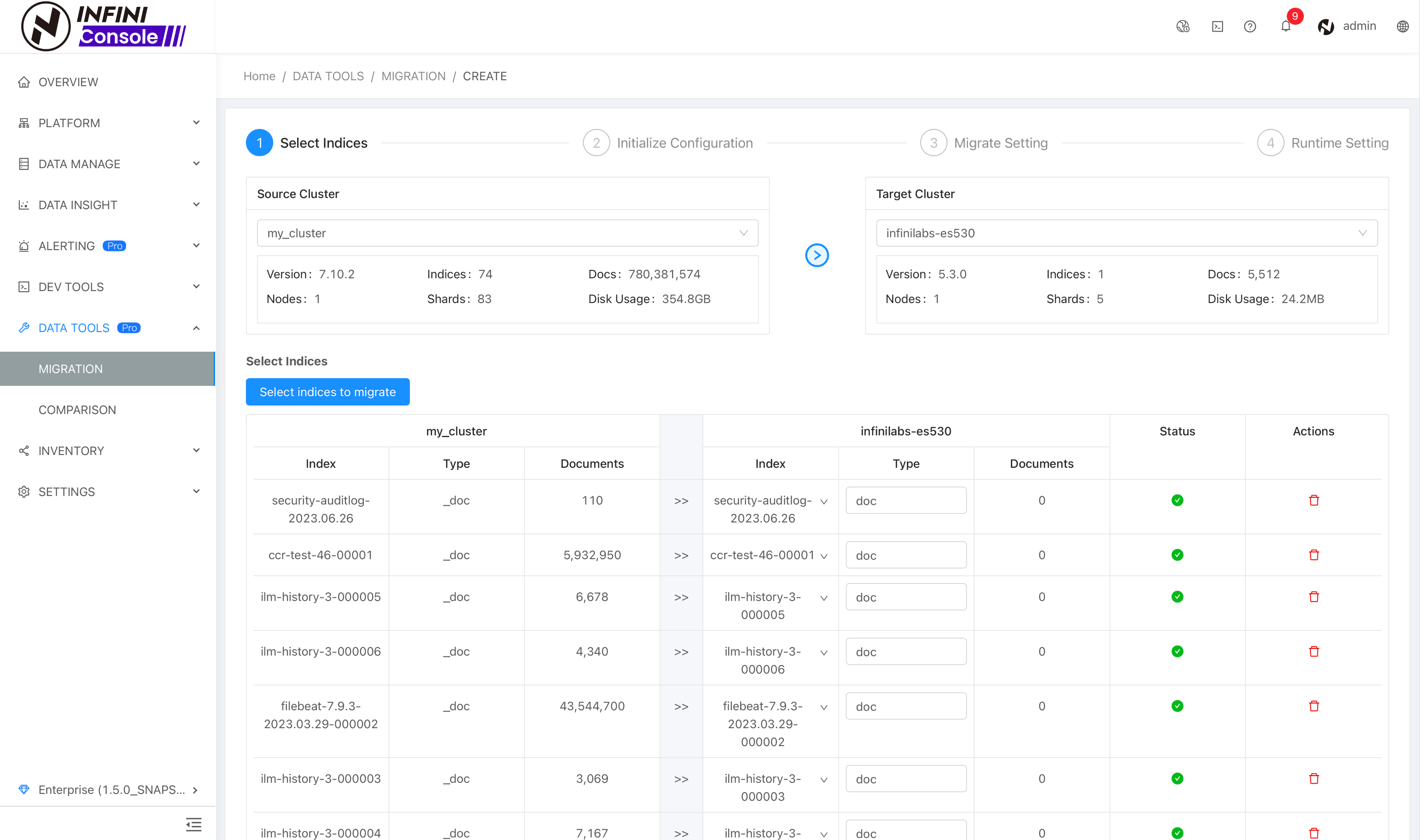Delete the filebeat-7.9.3-2023.03.29-000002 row
1420x840 pixels.
[1314, 706]
